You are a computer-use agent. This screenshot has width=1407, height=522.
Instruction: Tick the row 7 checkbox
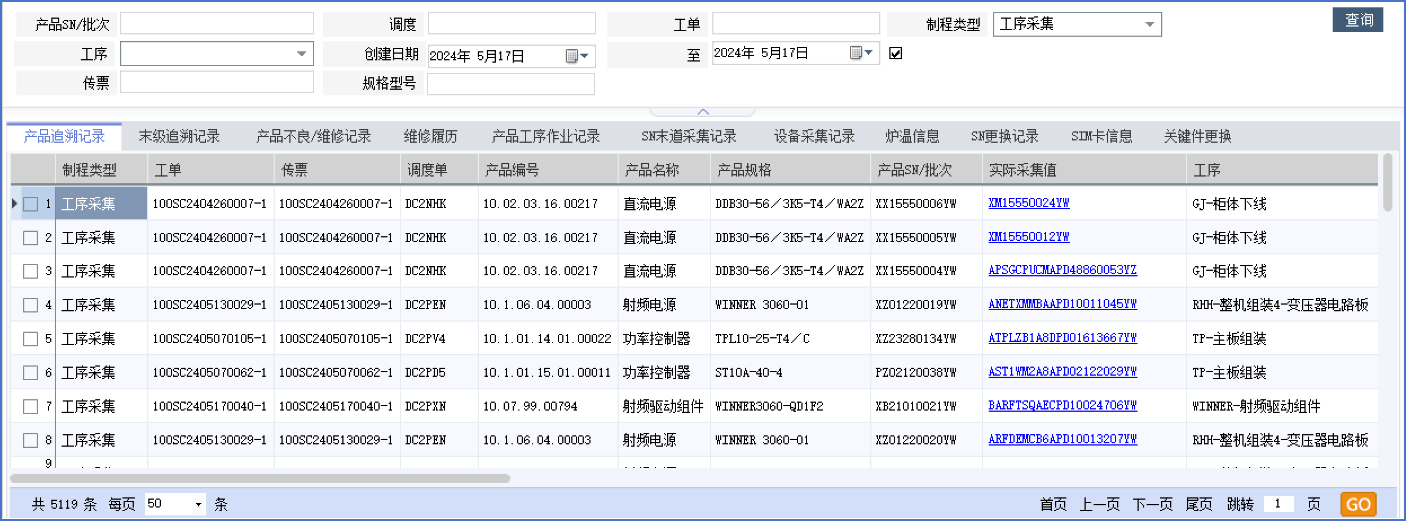[x=30, y=407]
